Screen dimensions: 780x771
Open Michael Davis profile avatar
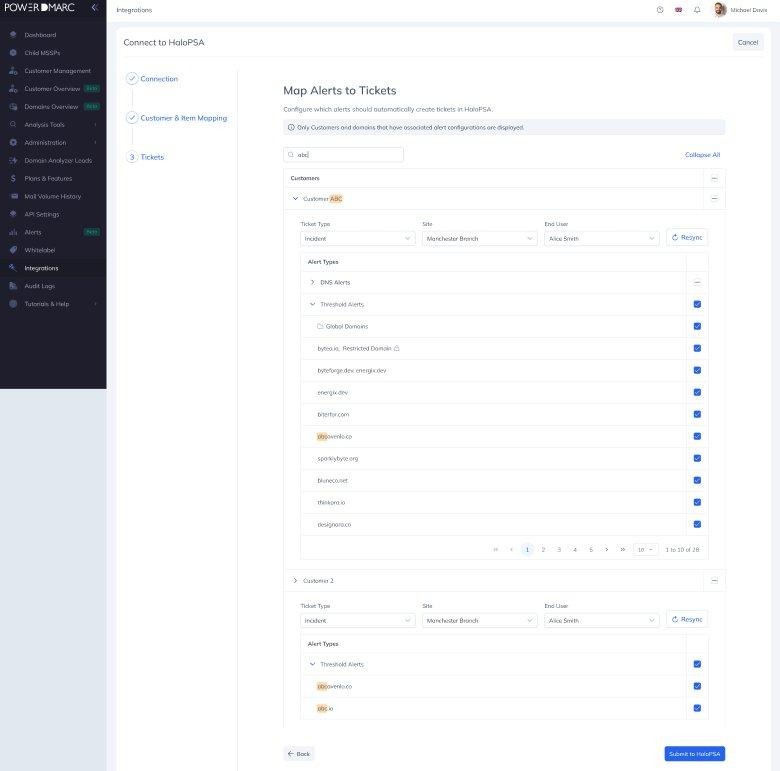click(x=719, y=9)
